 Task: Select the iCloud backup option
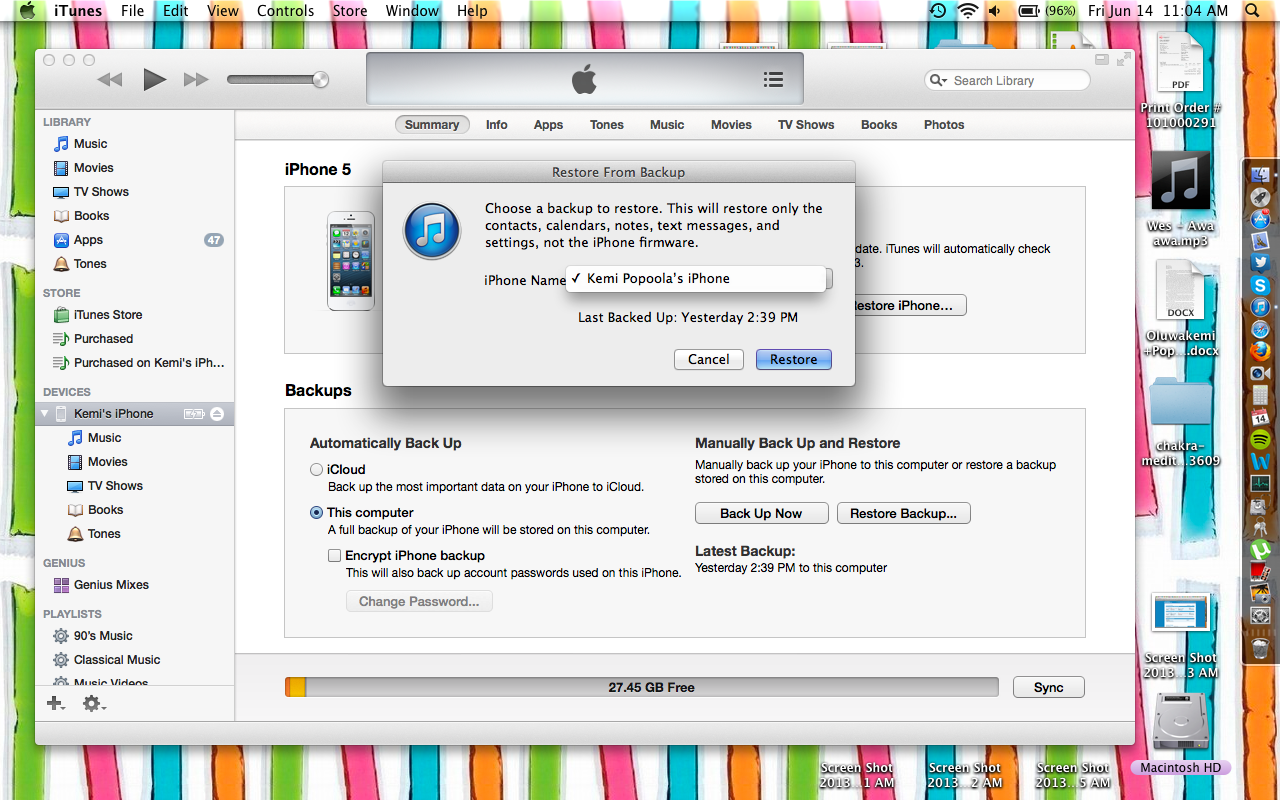coord(316,470)
